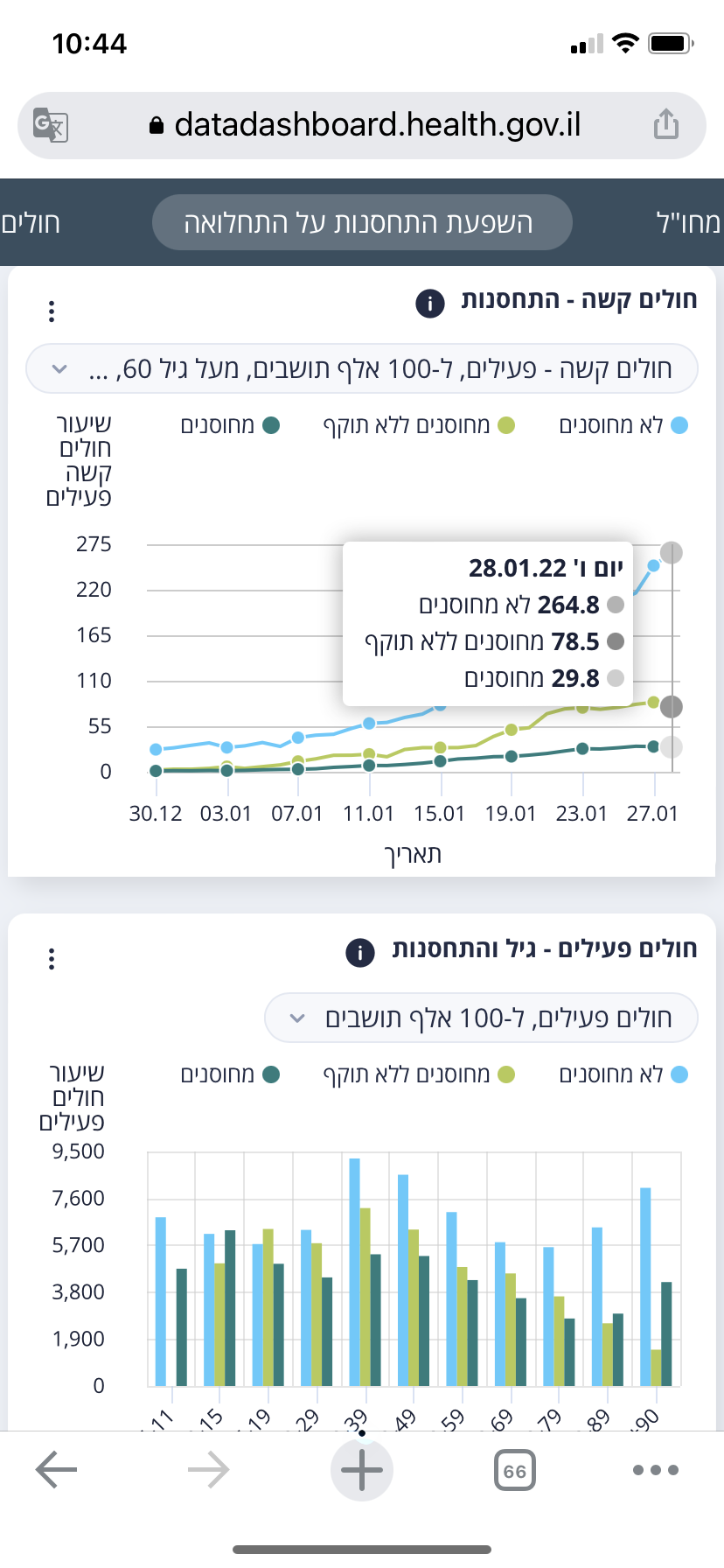Screen dimensions: 724x1568
Task: Toggle מחוסנים series in bar chart legend
Action: pyautogui.click(x=229, y=1074)
